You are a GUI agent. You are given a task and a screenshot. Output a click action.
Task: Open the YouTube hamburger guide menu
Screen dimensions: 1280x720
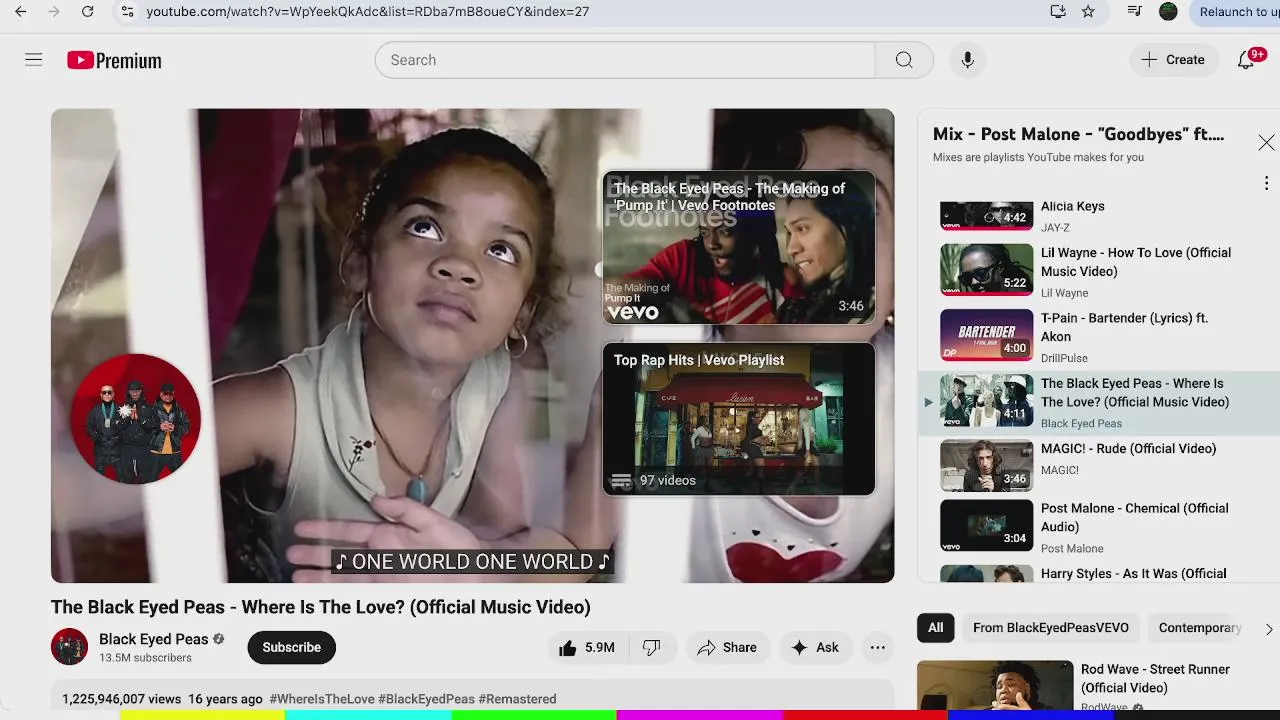(34, 60)
